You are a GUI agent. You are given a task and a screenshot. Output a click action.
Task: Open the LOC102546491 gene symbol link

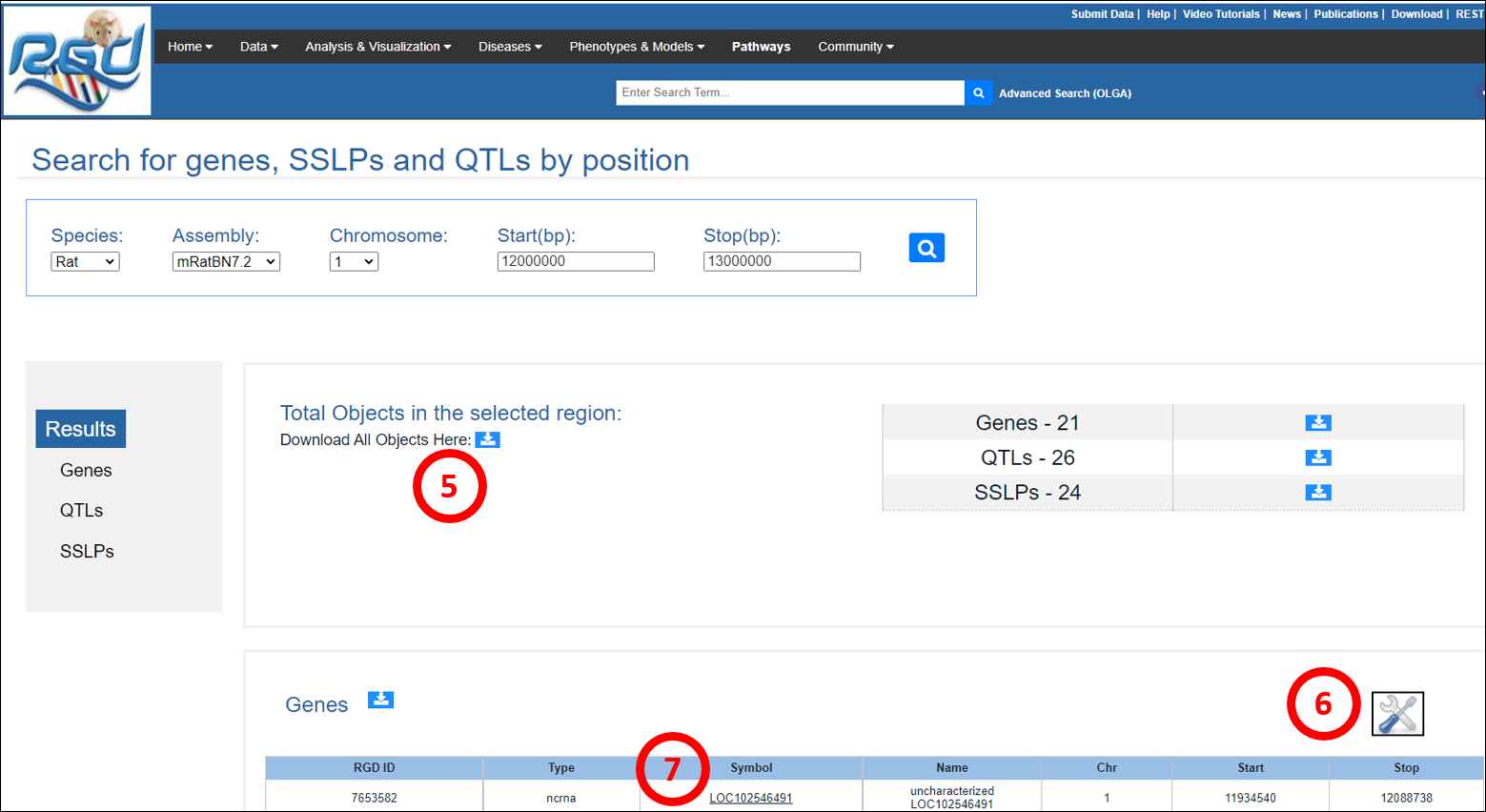click(x=750, y=798)
